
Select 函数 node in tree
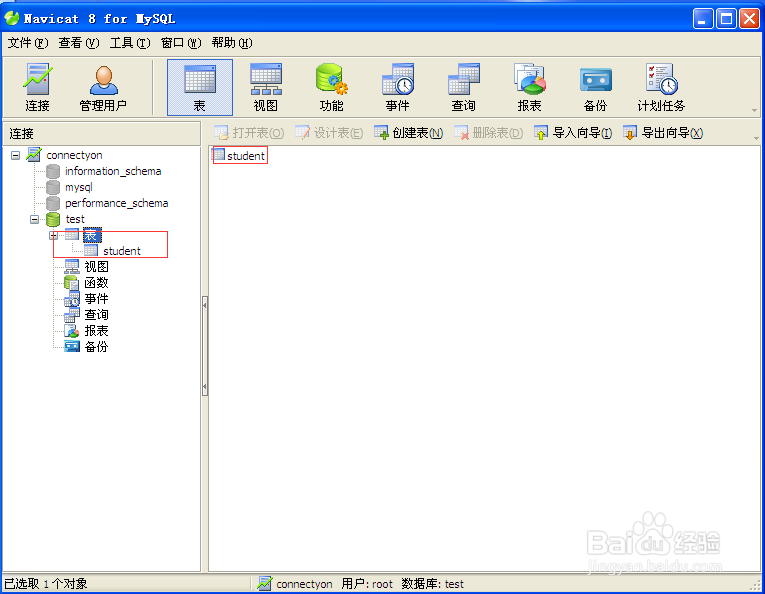[96, 283]
